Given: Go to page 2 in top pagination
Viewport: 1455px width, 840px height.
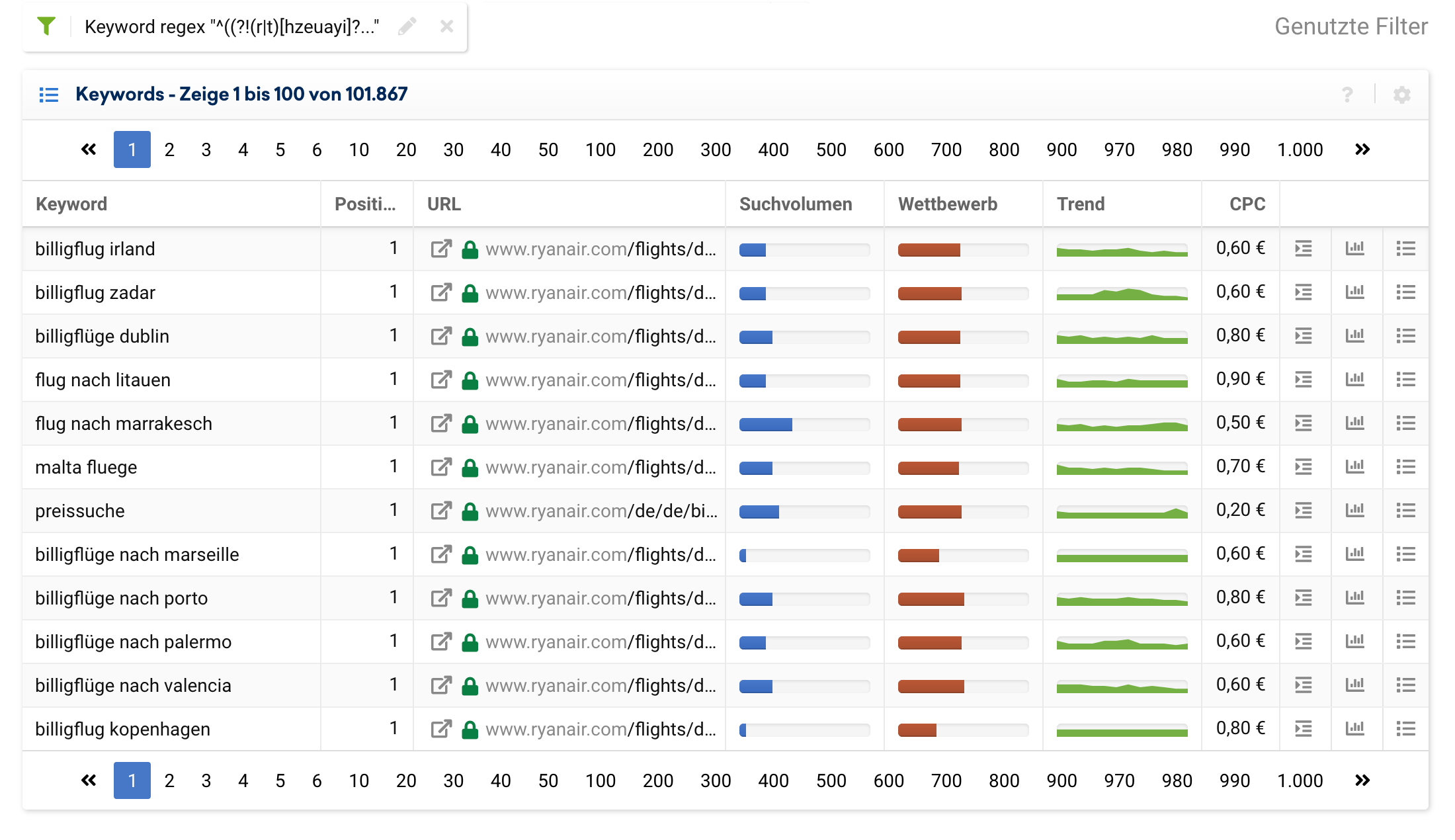Looking at the screenshot, I should click(x=169, y=149).
